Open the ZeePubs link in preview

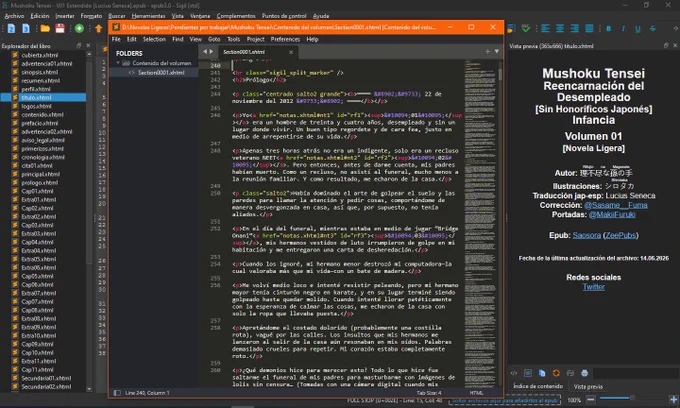[621, 235]
